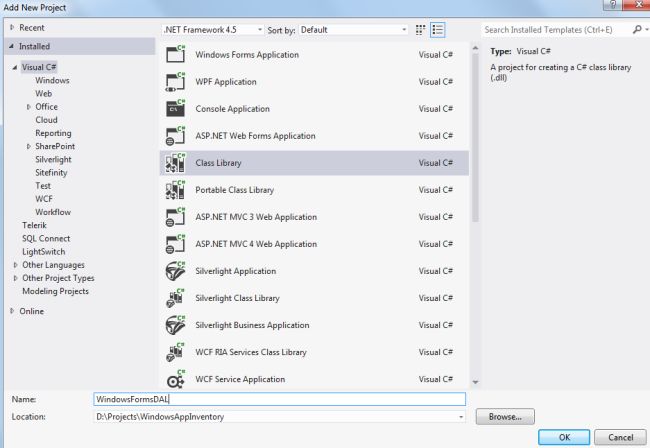
Task: Select the SQL Connect tree item
Action: [46, 238]
